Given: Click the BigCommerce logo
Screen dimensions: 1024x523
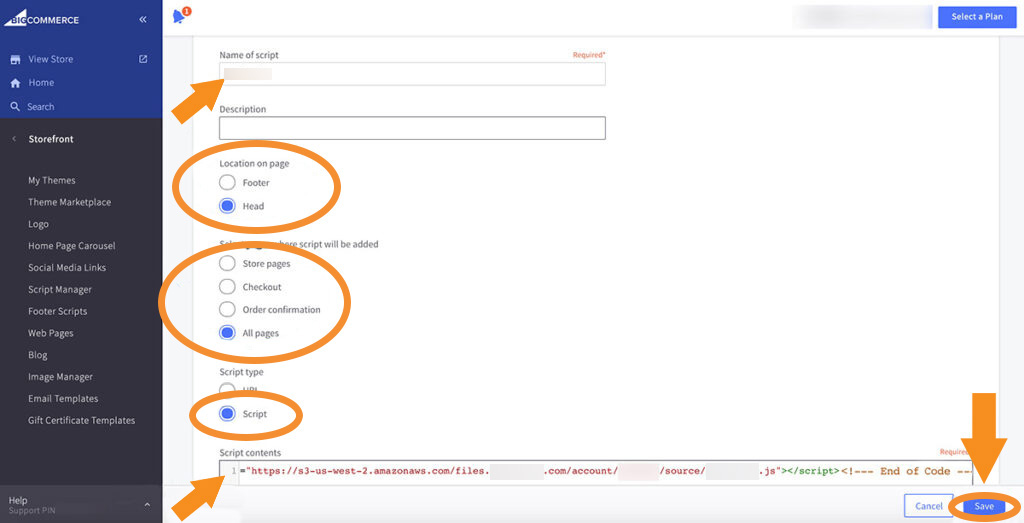Looking at the screenshot, I should click(42, 18).
